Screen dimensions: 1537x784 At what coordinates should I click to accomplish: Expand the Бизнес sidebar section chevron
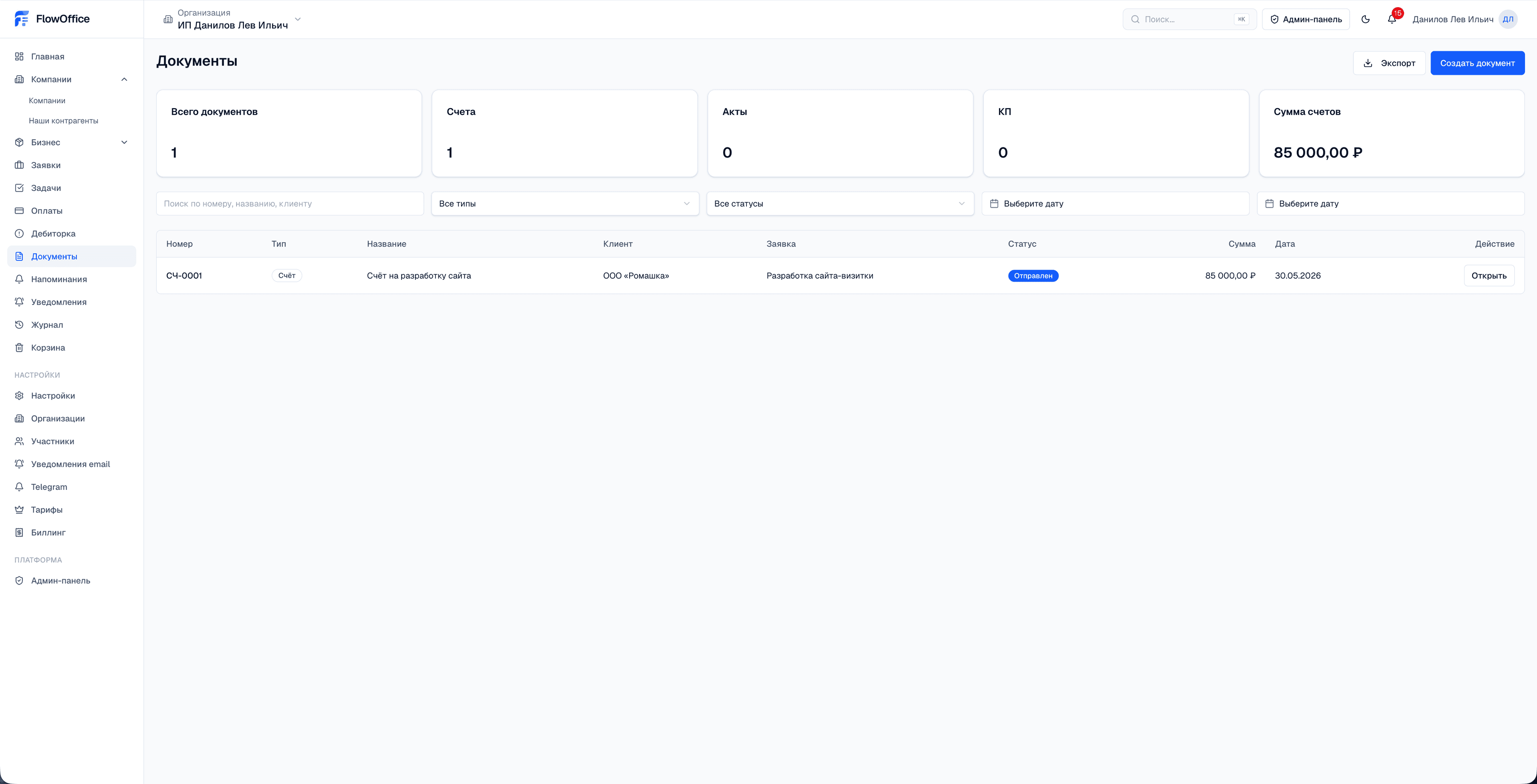pyautogui.click(x=124, y=142)
